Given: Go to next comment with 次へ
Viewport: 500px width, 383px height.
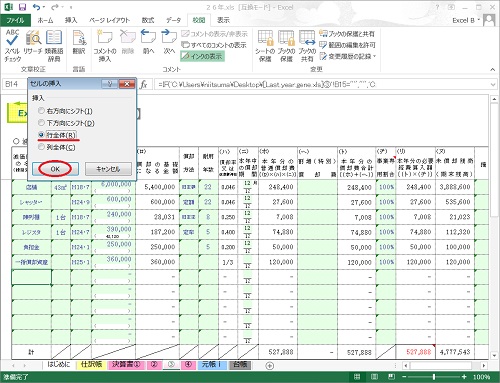Looking at the screenshot, I should coord(169,42).
